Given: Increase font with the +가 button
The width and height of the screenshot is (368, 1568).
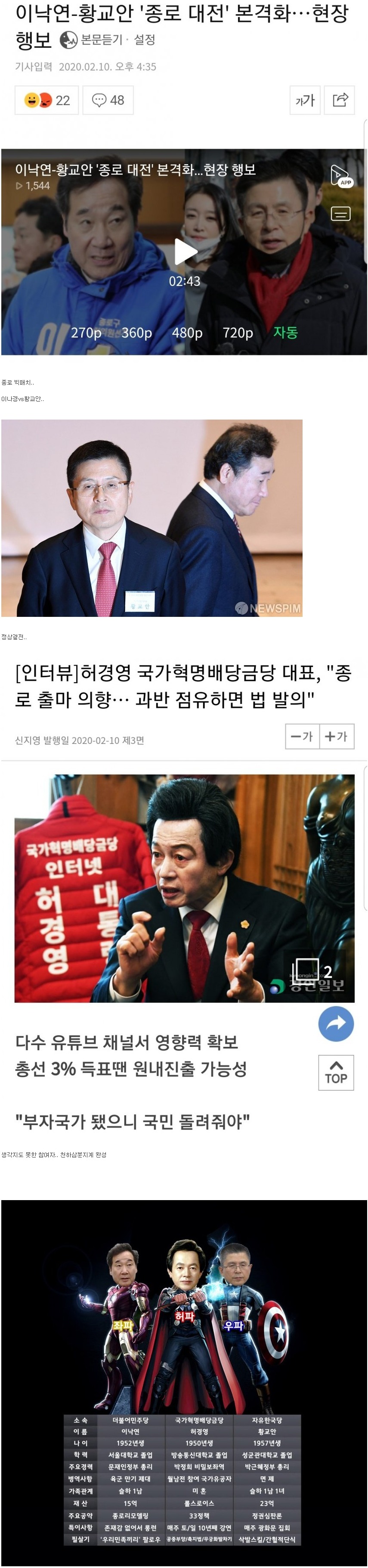Looking at the screenshot, I should [x=337, y=737].
